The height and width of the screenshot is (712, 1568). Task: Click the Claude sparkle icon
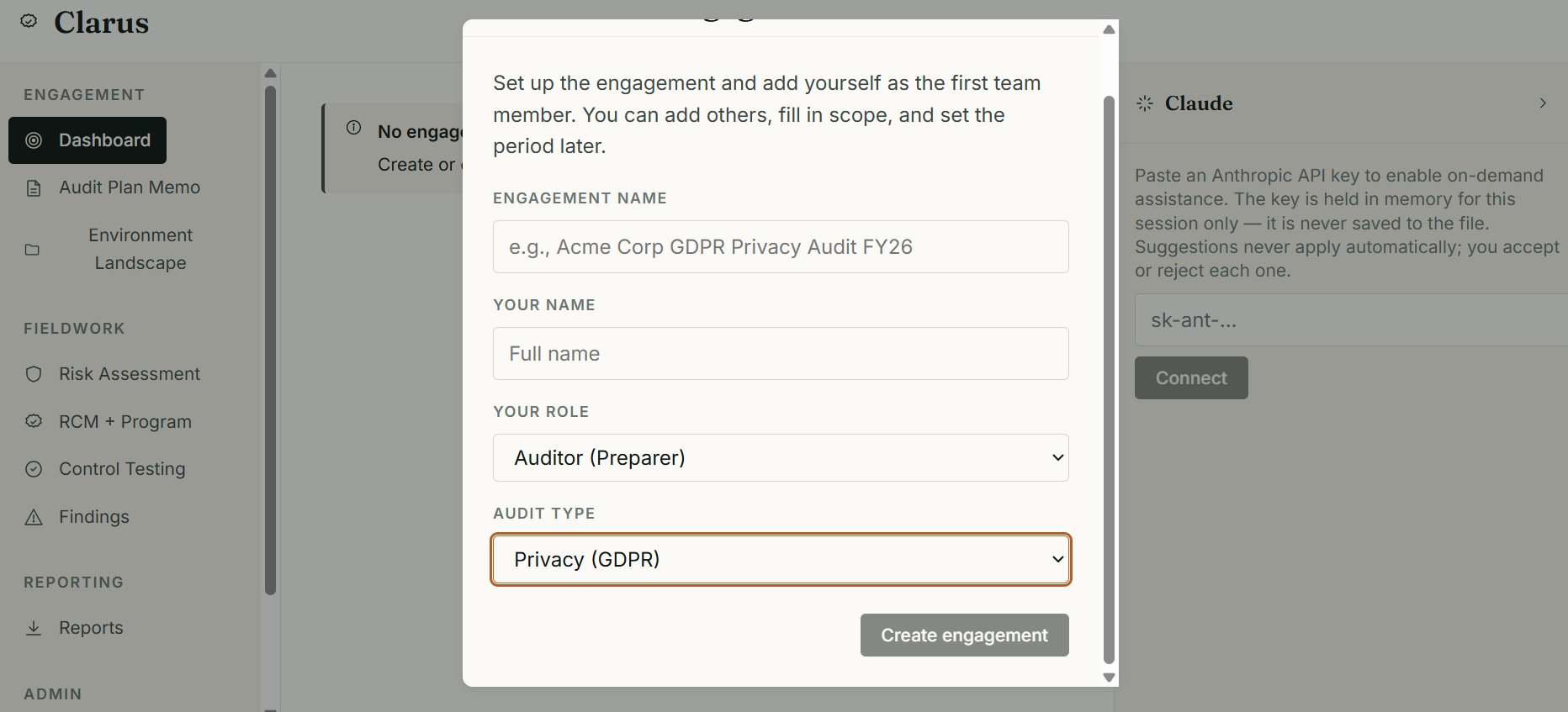click(x=1145, y=103)
